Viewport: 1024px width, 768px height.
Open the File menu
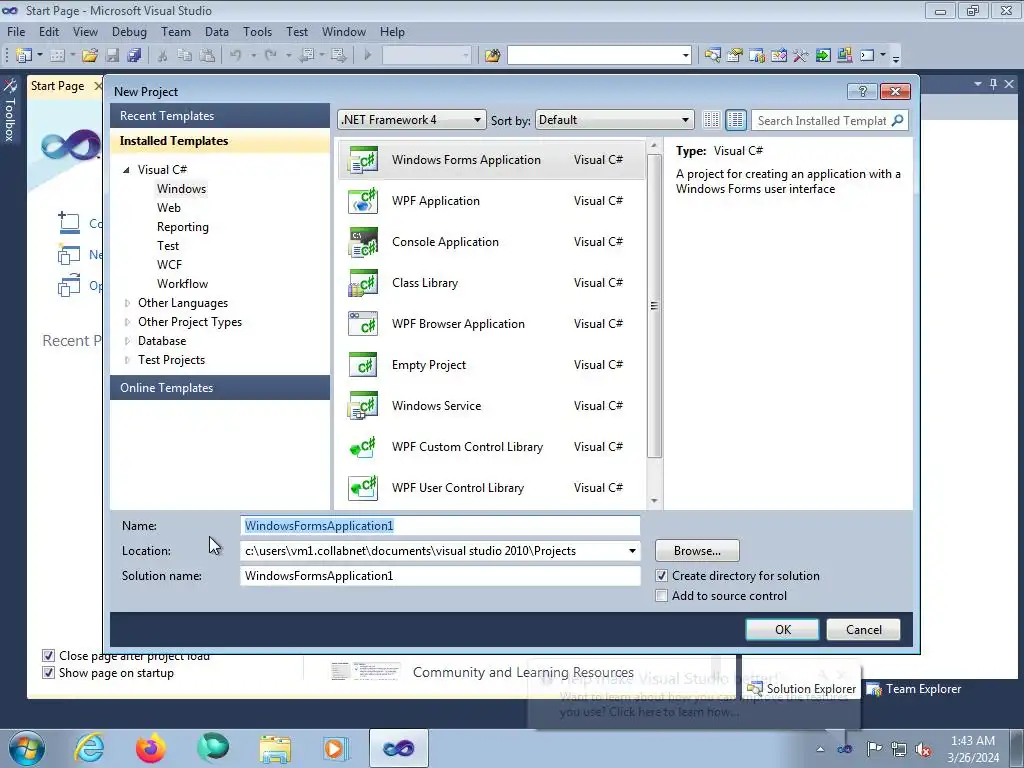point(16,32)
